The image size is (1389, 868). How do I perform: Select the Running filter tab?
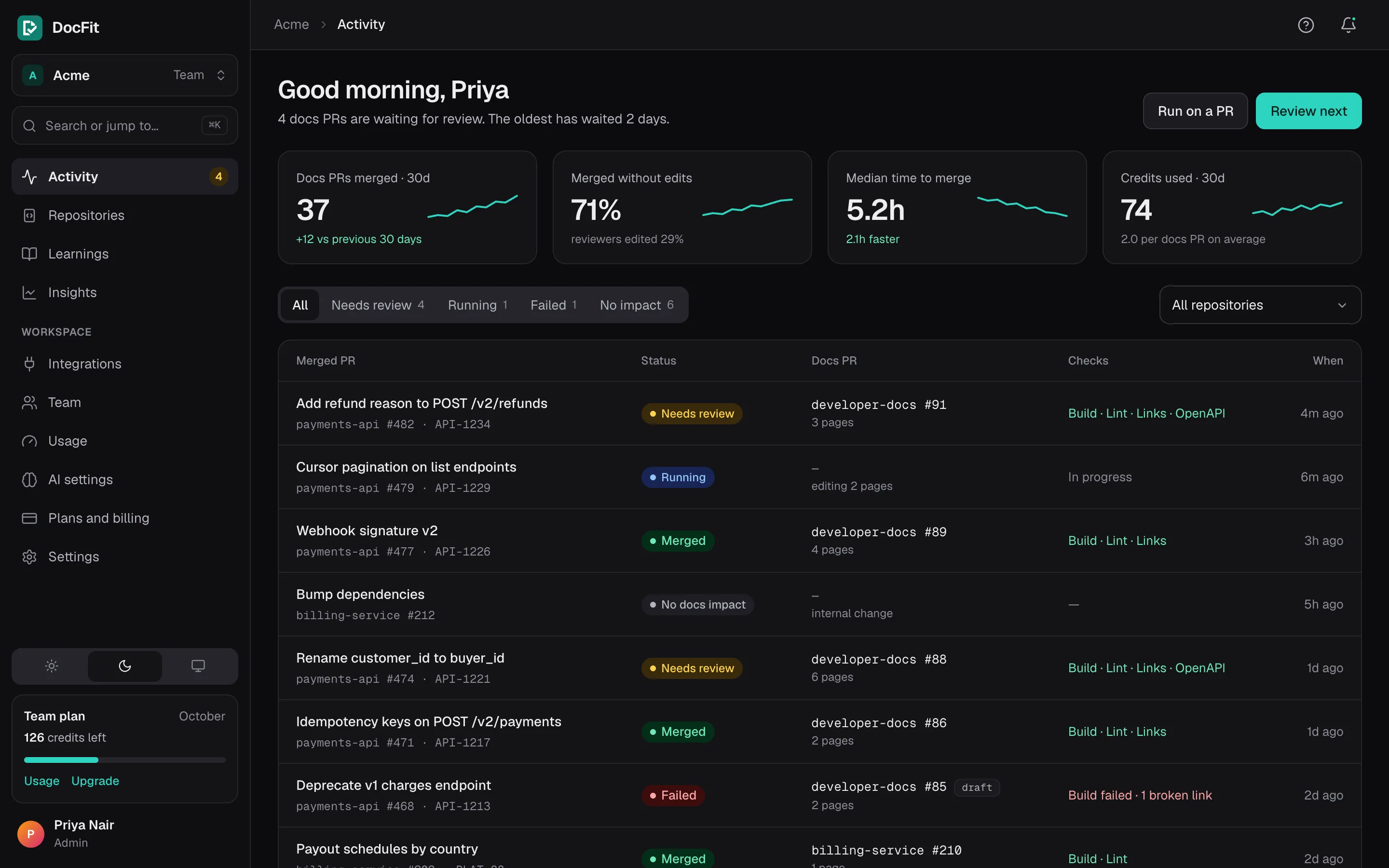click(477, 305)
